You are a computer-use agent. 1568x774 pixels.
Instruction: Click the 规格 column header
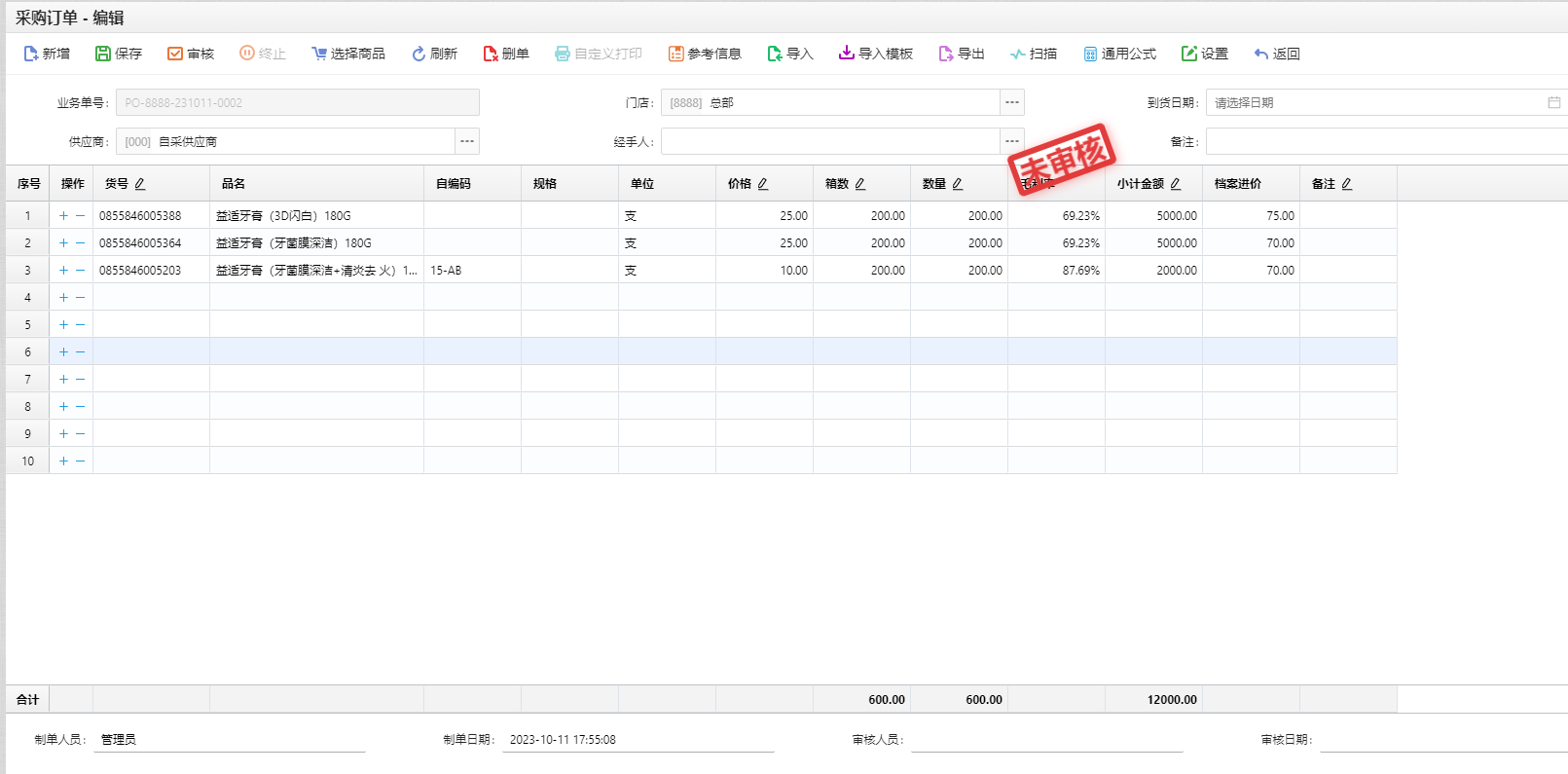tap(569, 184)
